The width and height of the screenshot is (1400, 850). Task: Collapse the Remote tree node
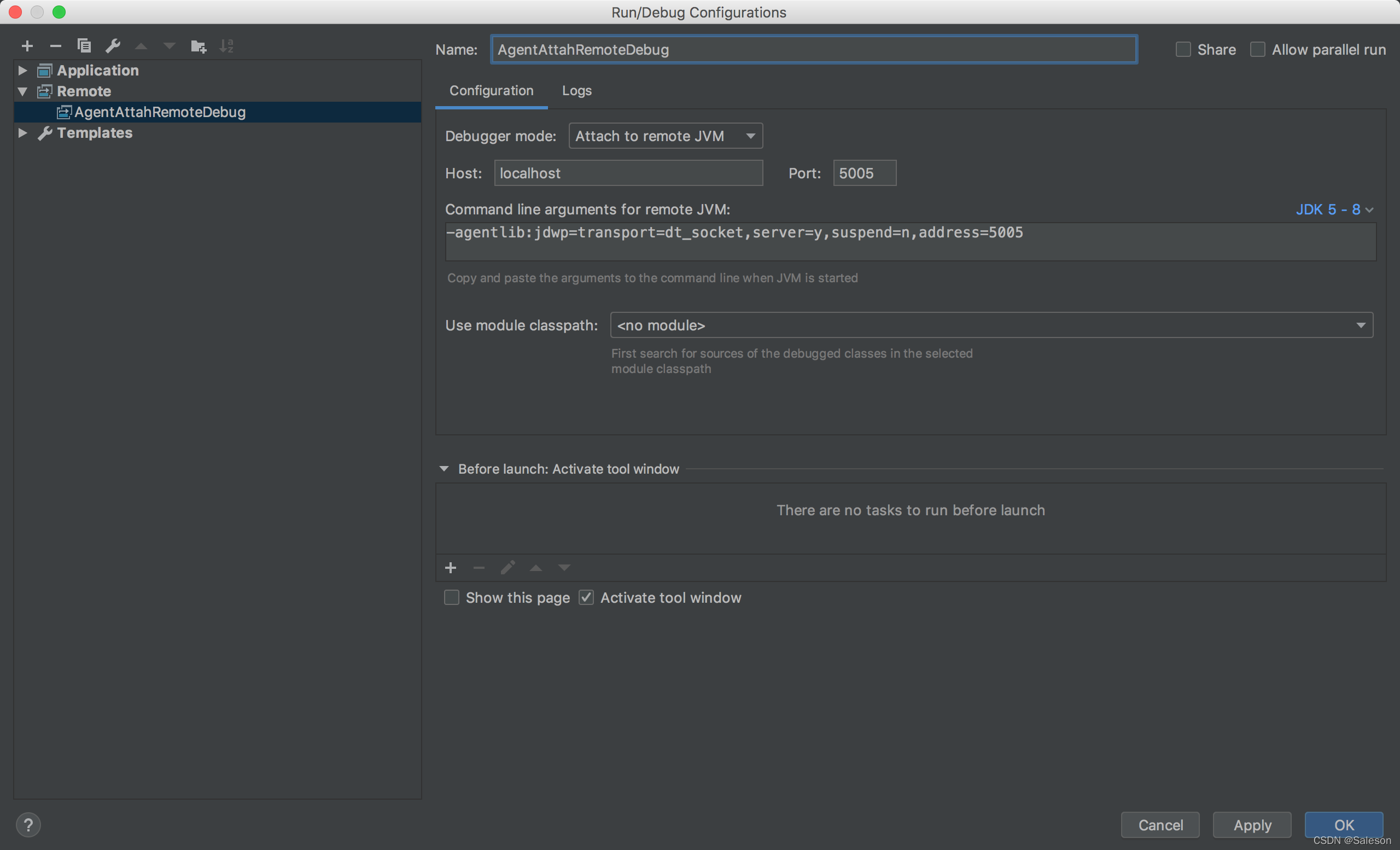coord(22,91)
